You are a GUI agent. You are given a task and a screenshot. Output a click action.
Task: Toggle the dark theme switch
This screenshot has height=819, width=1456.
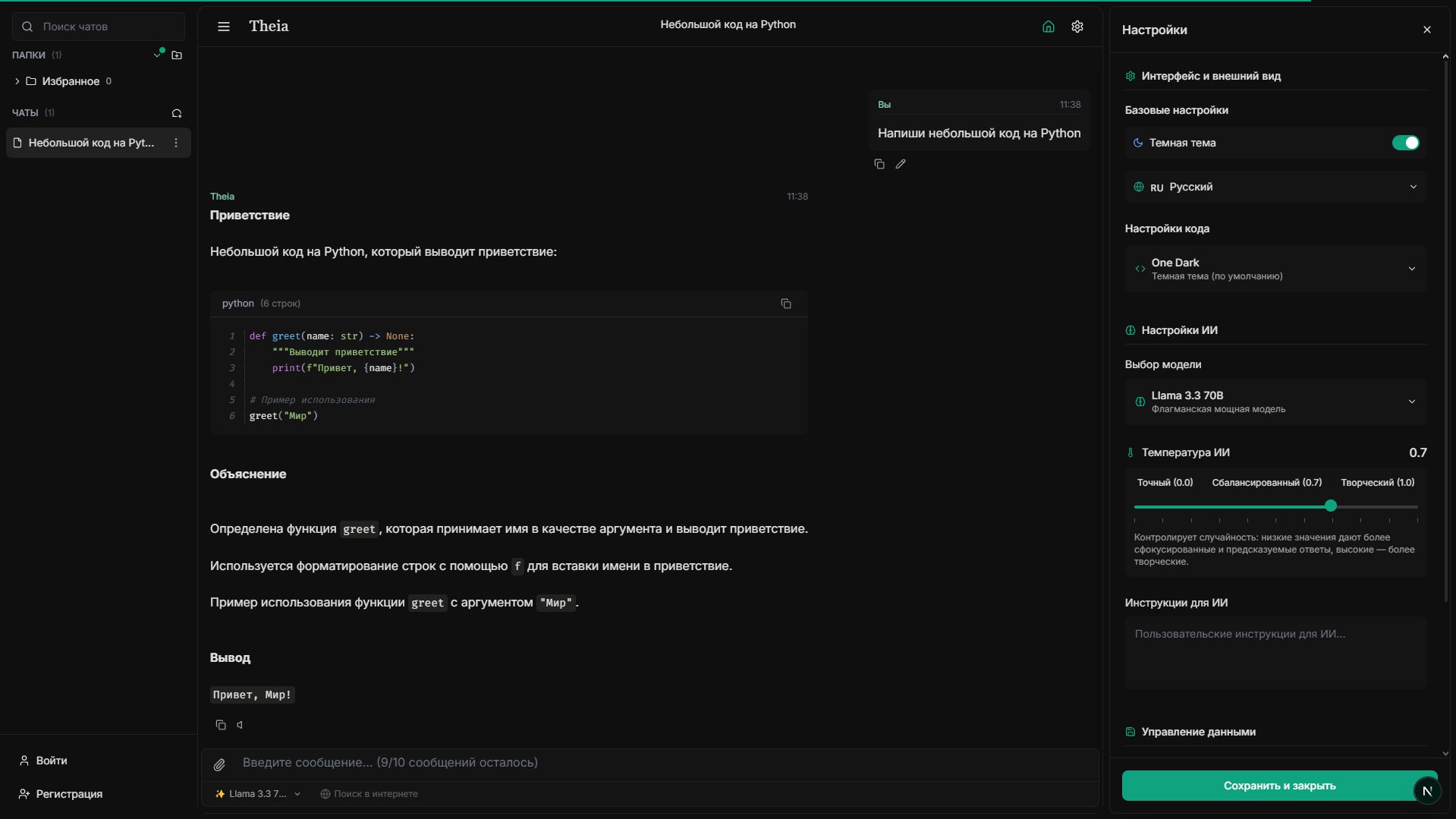pos(1404,143)
